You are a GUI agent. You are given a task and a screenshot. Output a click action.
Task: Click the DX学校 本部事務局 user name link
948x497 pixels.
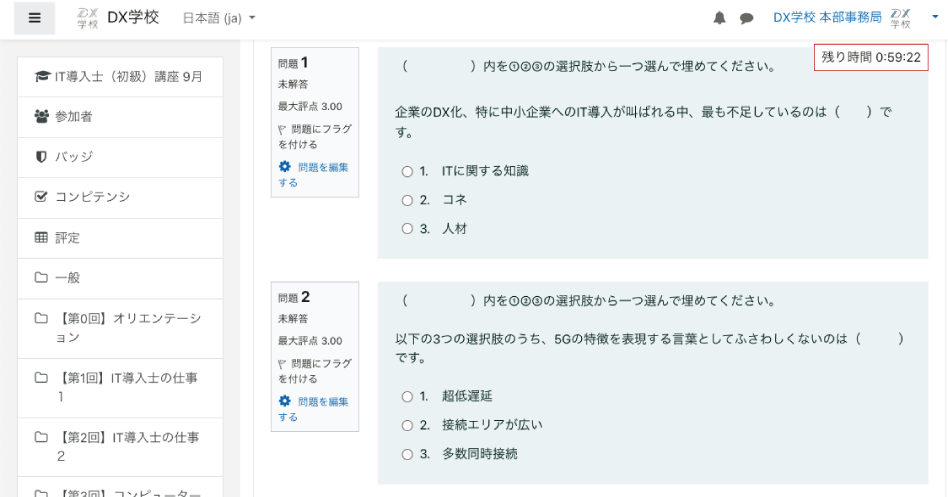[827, 18]
